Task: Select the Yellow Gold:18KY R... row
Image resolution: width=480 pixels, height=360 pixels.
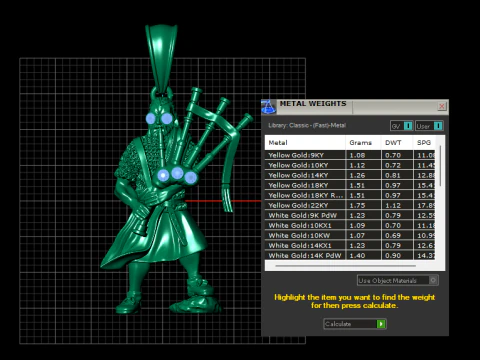Action: 350,195
